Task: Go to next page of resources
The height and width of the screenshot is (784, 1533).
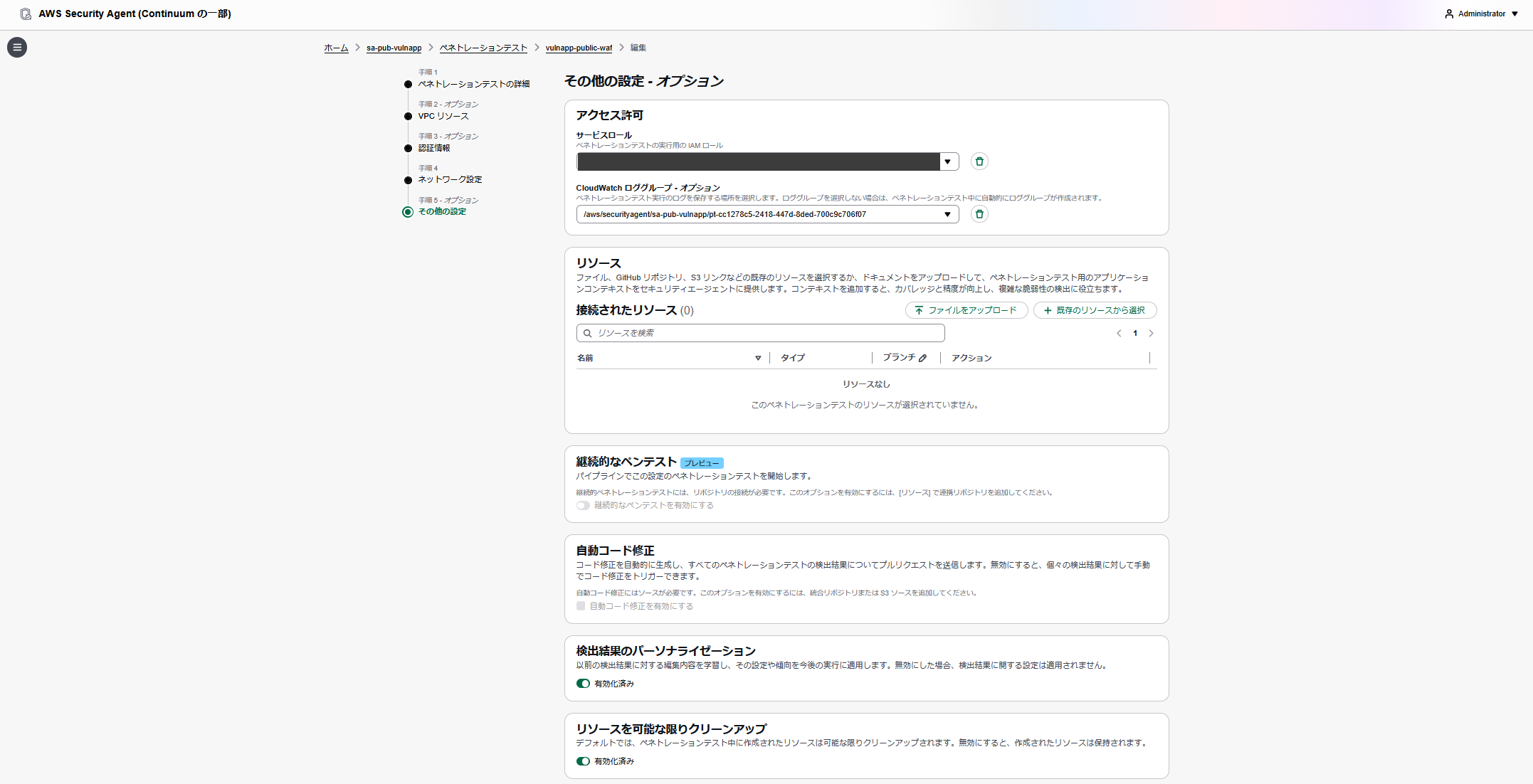Action: click(x=1151, y=333)
